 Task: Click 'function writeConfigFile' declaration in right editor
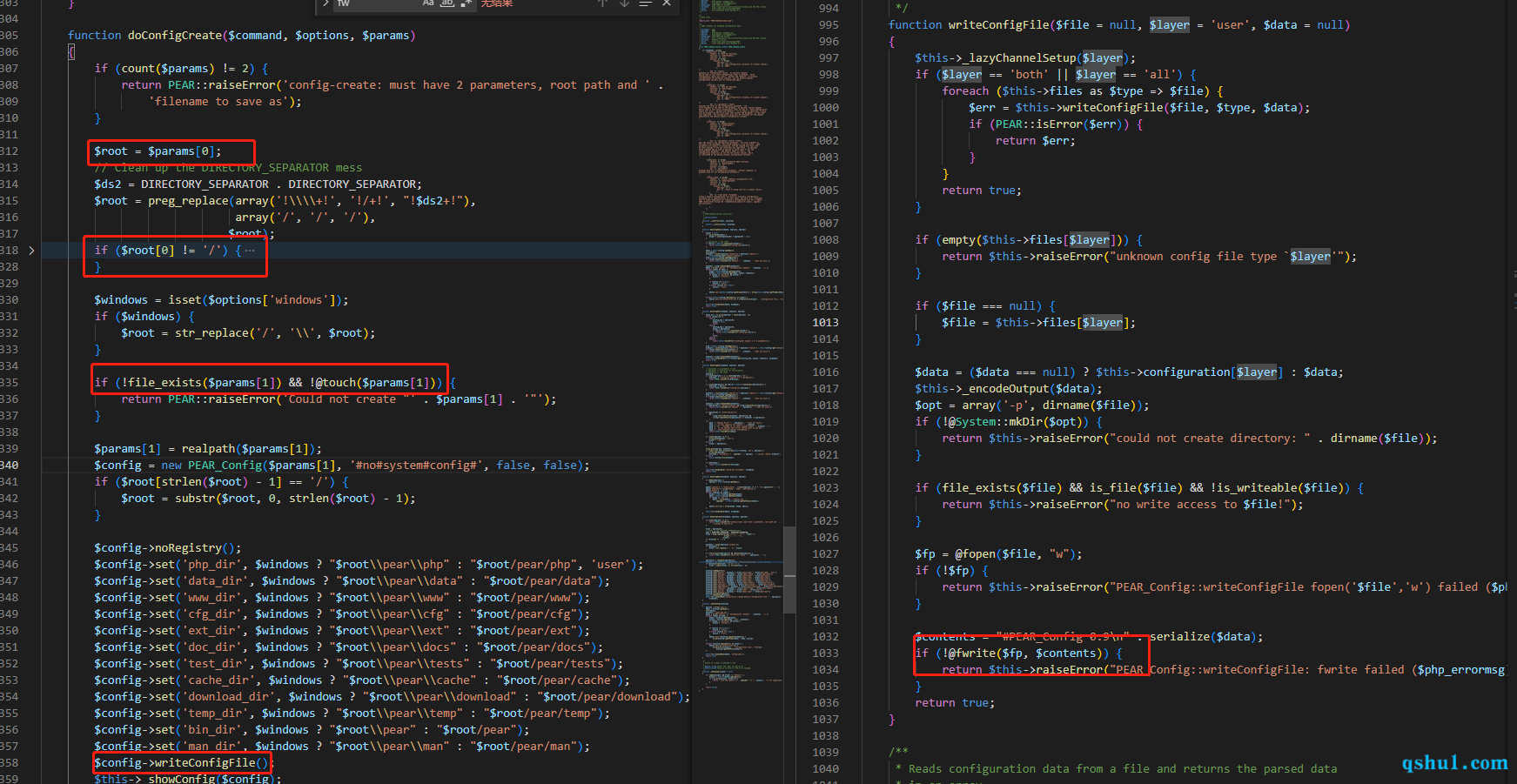tap(1119, 25)
